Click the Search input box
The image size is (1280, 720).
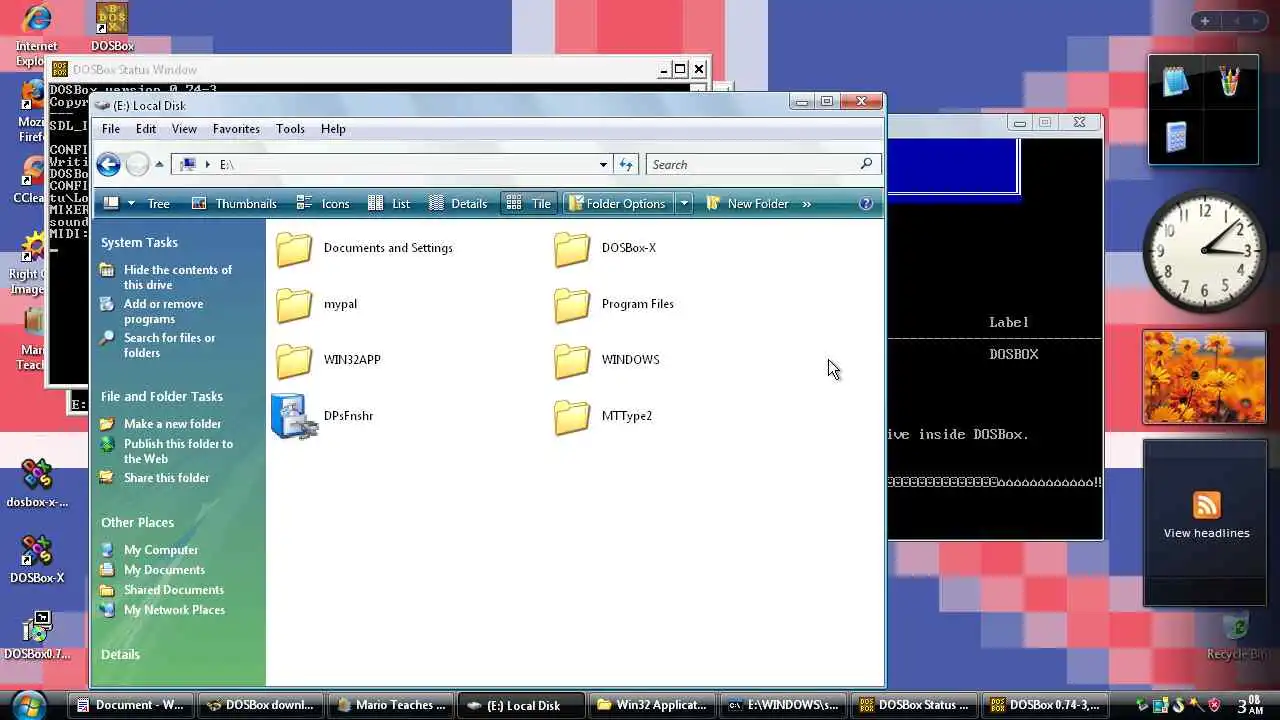click(x=751, y=164)
